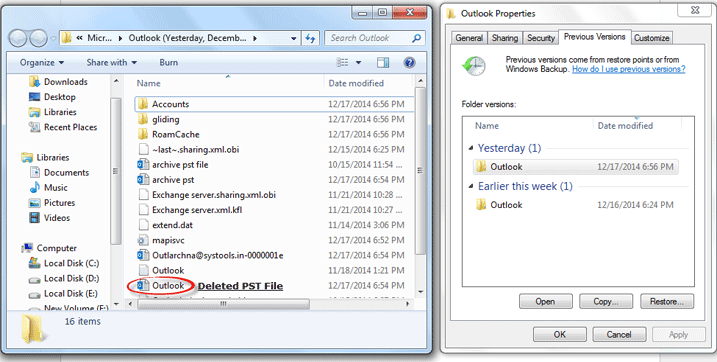Open How do I use previous versions link
The height and width of the screenshot is (362, 717).
629,69
